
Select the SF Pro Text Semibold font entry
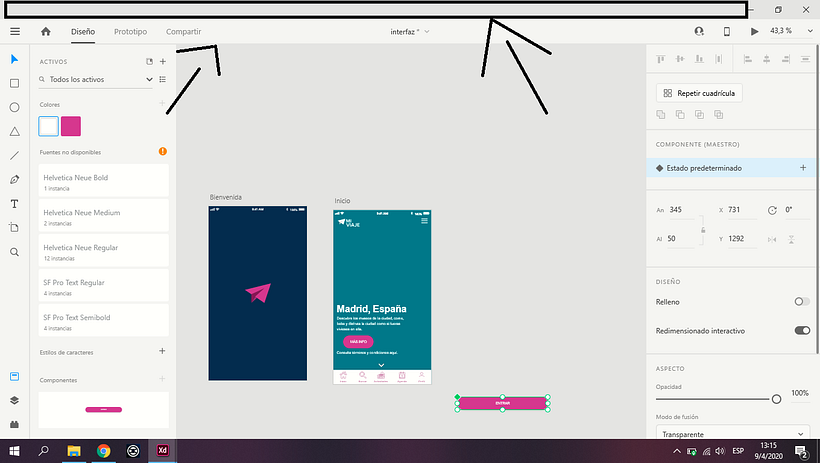point(104,321)
